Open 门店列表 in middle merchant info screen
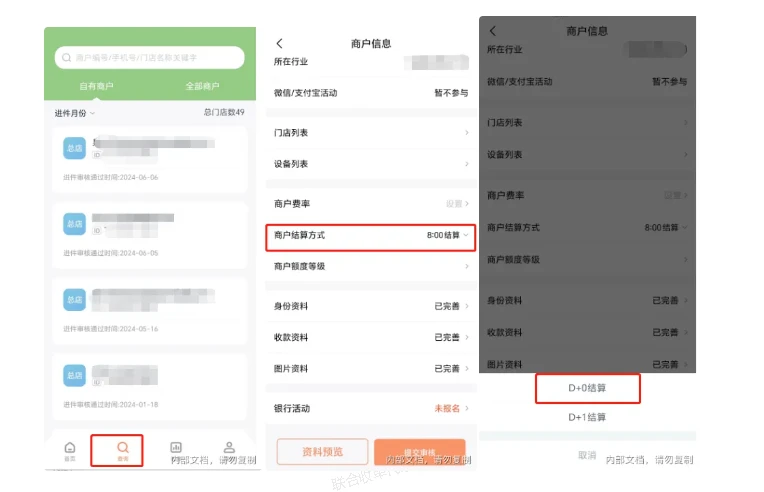764x492 pixels. (371, 132)
